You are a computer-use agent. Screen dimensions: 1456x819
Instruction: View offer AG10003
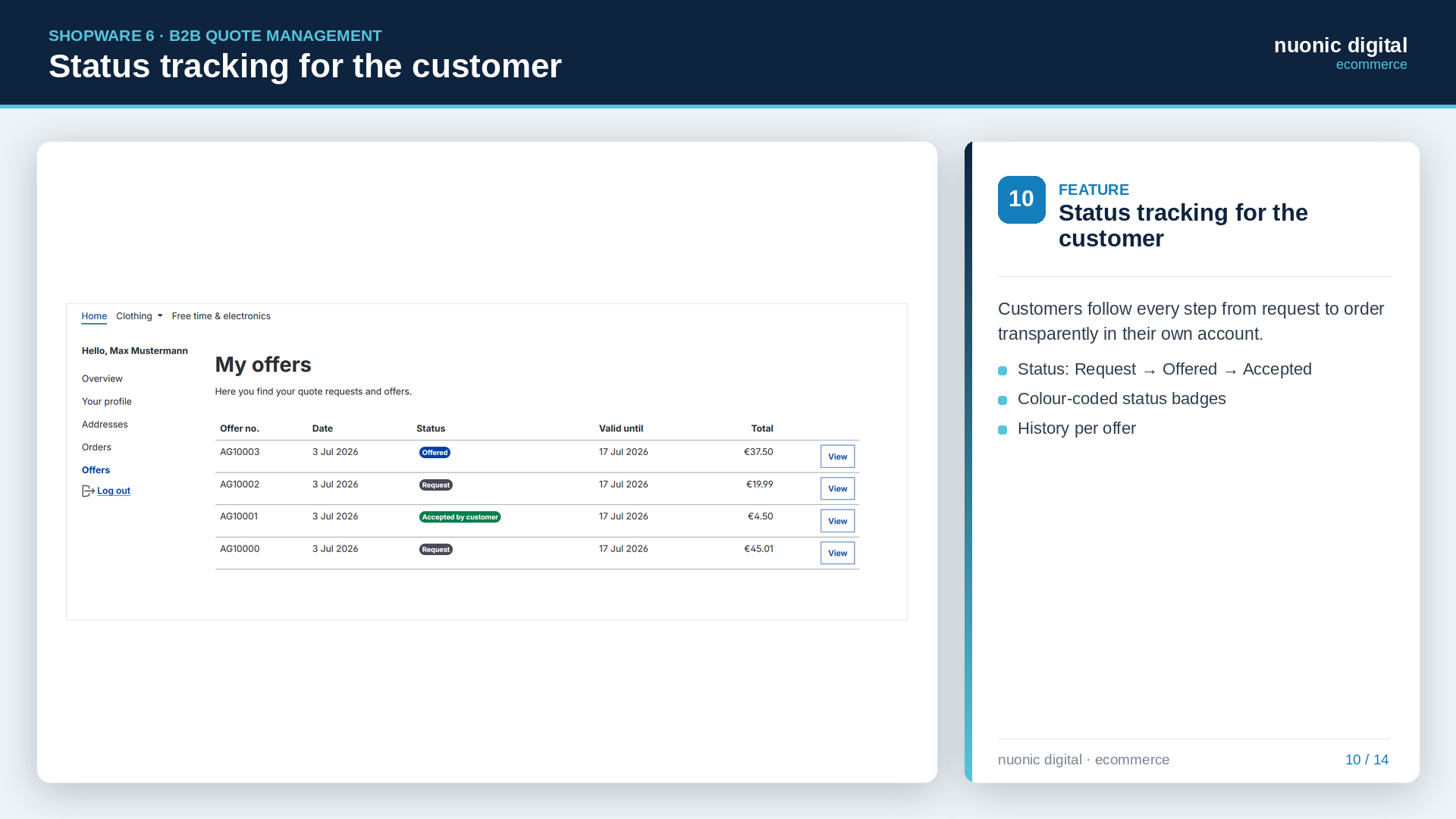(x=837, y=457)
